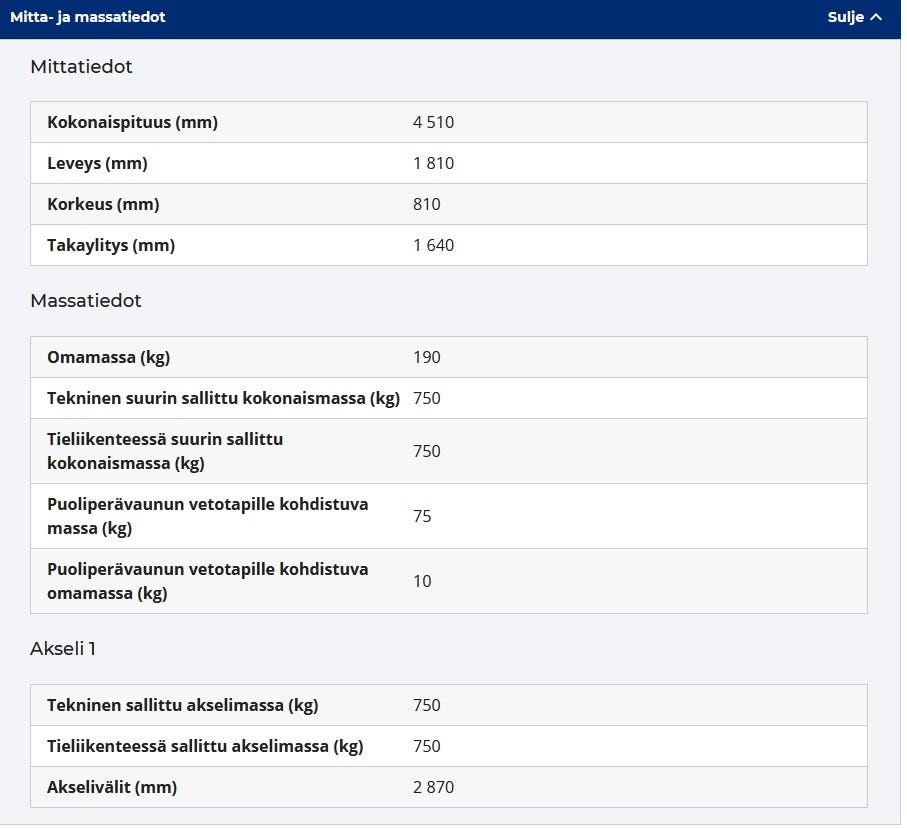The image size is (907, 828).
Task: Click the "Massatiedot" section heading
Action: pyautogui.click(x=86, y=301)
